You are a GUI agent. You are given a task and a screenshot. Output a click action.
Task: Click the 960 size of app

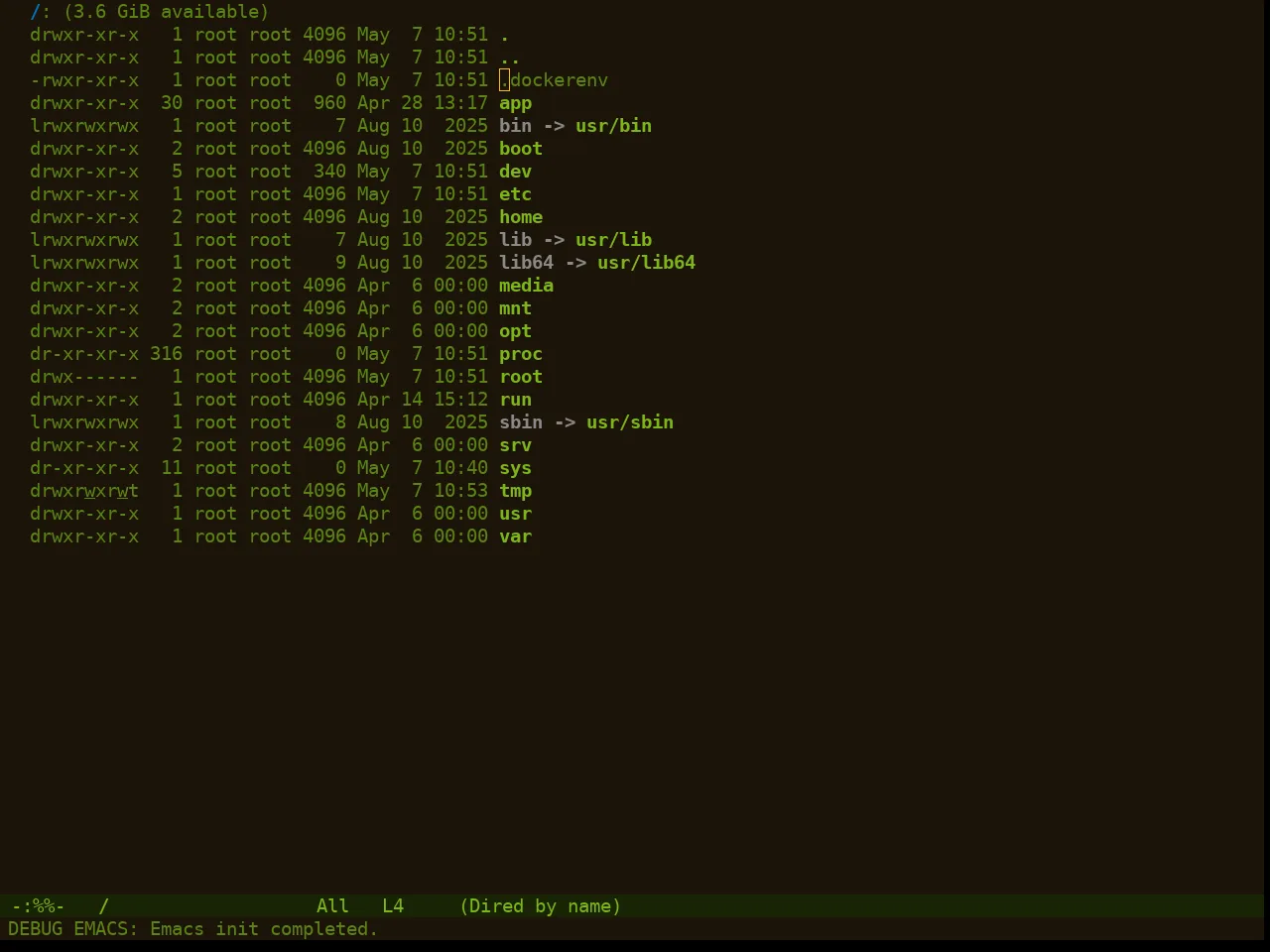pyautogui.click(x=329, y=103)
